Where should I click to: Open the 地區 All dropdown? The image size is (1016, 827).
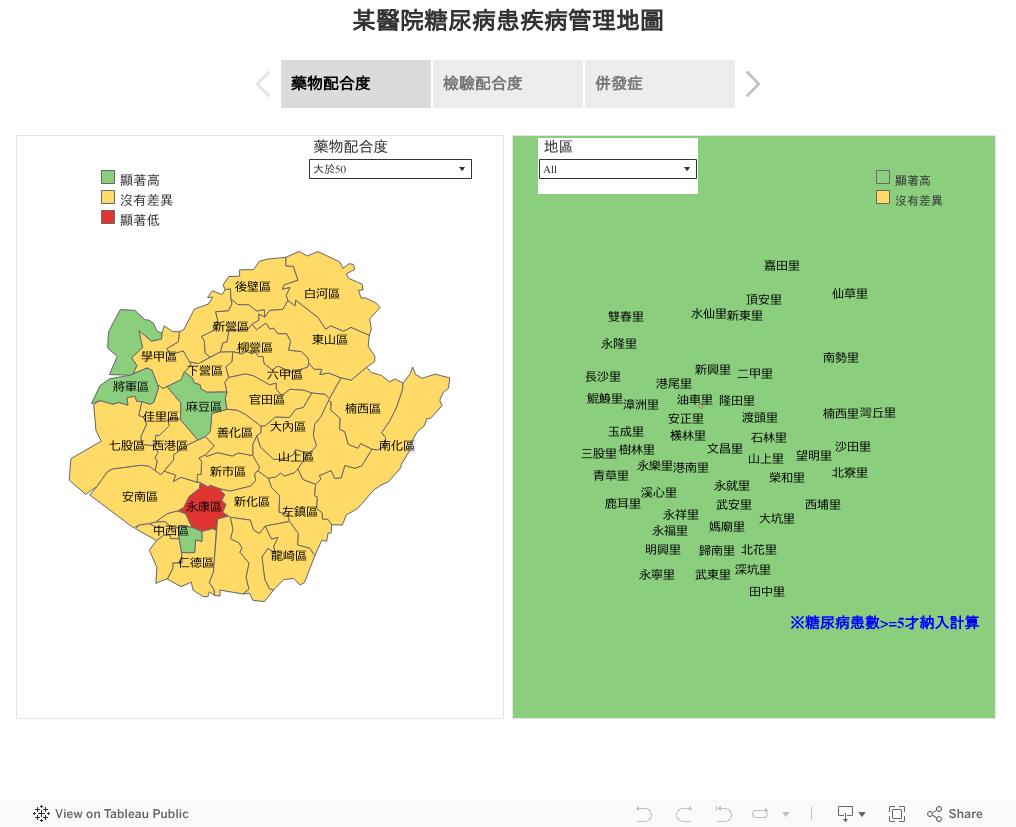point(618,169)
